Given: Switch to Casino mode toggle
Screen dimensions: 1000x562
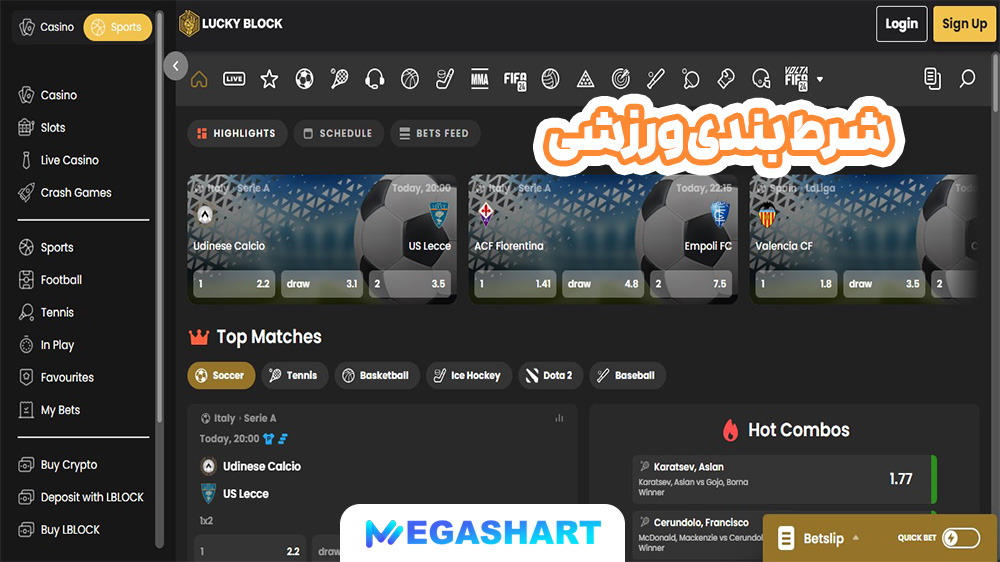Looking at the screenshot, I should pyautogui.click(x=47, y=27).
